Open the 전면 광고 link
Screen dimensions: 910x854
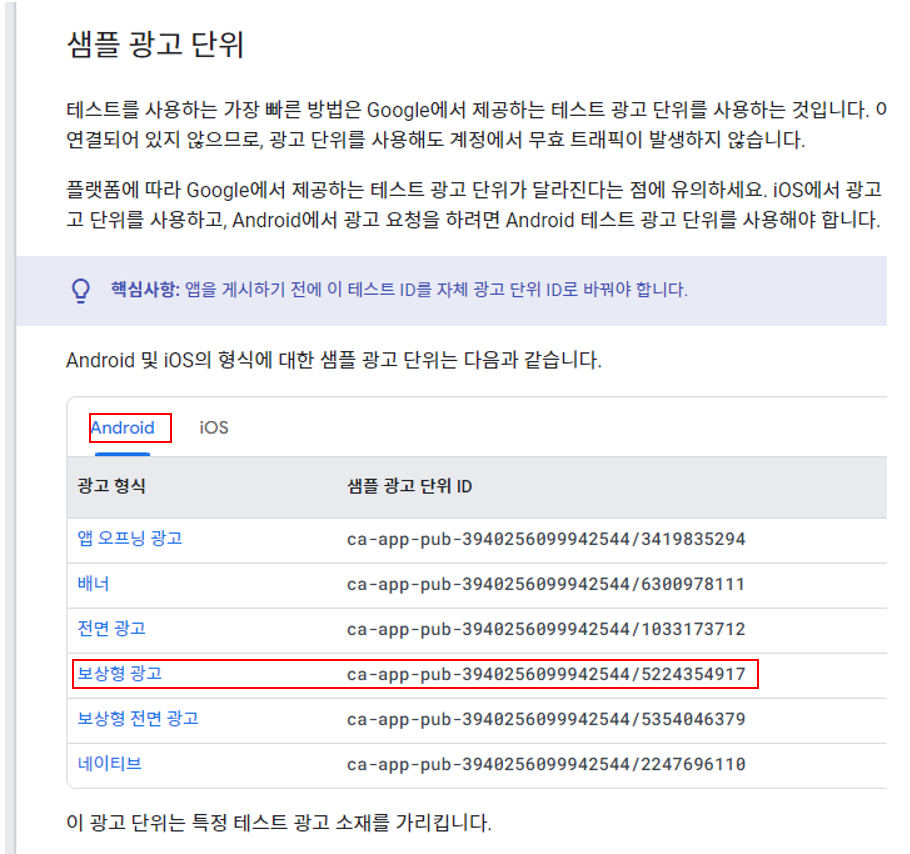point(111,628)
